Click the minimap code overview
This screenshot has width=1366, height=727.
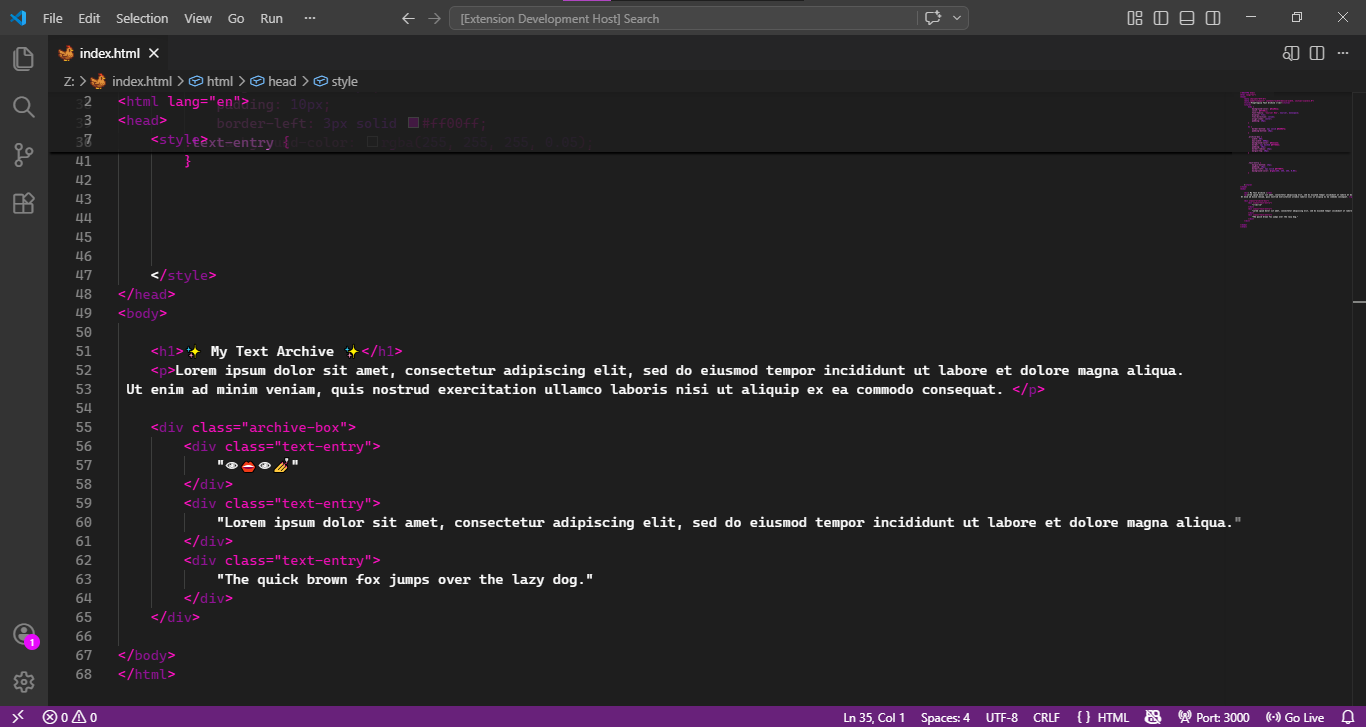1294,160
